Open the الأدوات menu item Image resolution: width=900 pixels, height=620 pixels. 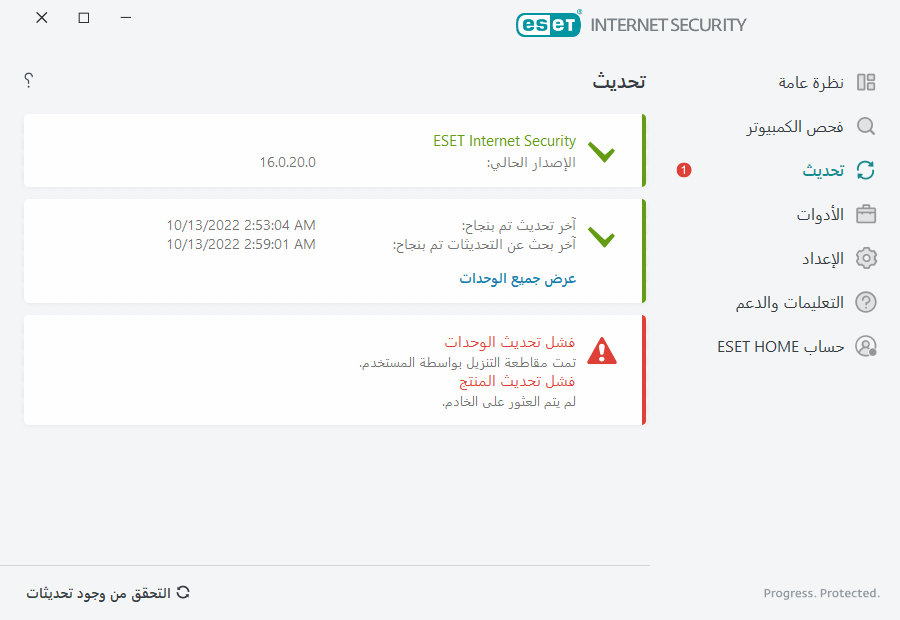820,214
